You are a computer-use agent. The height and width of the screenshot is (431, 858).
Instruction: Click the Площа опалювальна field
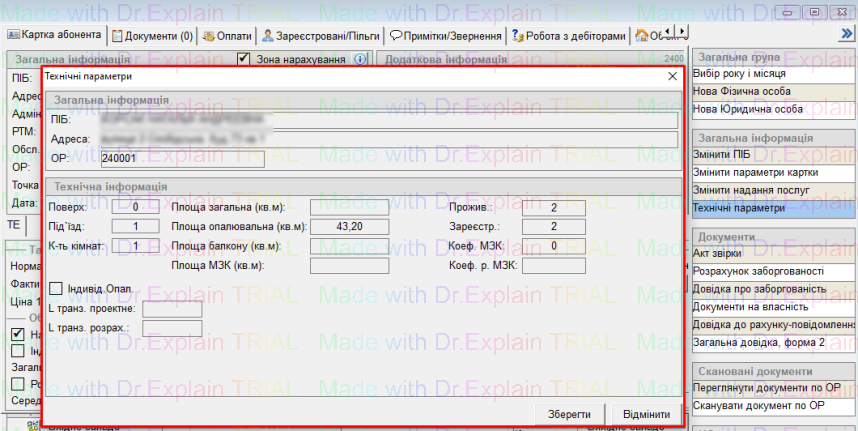348,226
